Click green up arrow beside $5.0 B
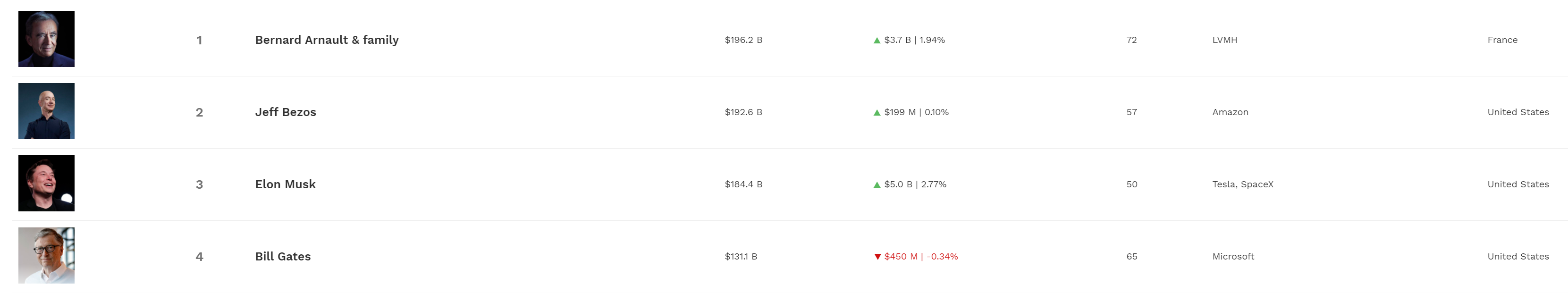The image size is (1568, 293). (877, 185)
